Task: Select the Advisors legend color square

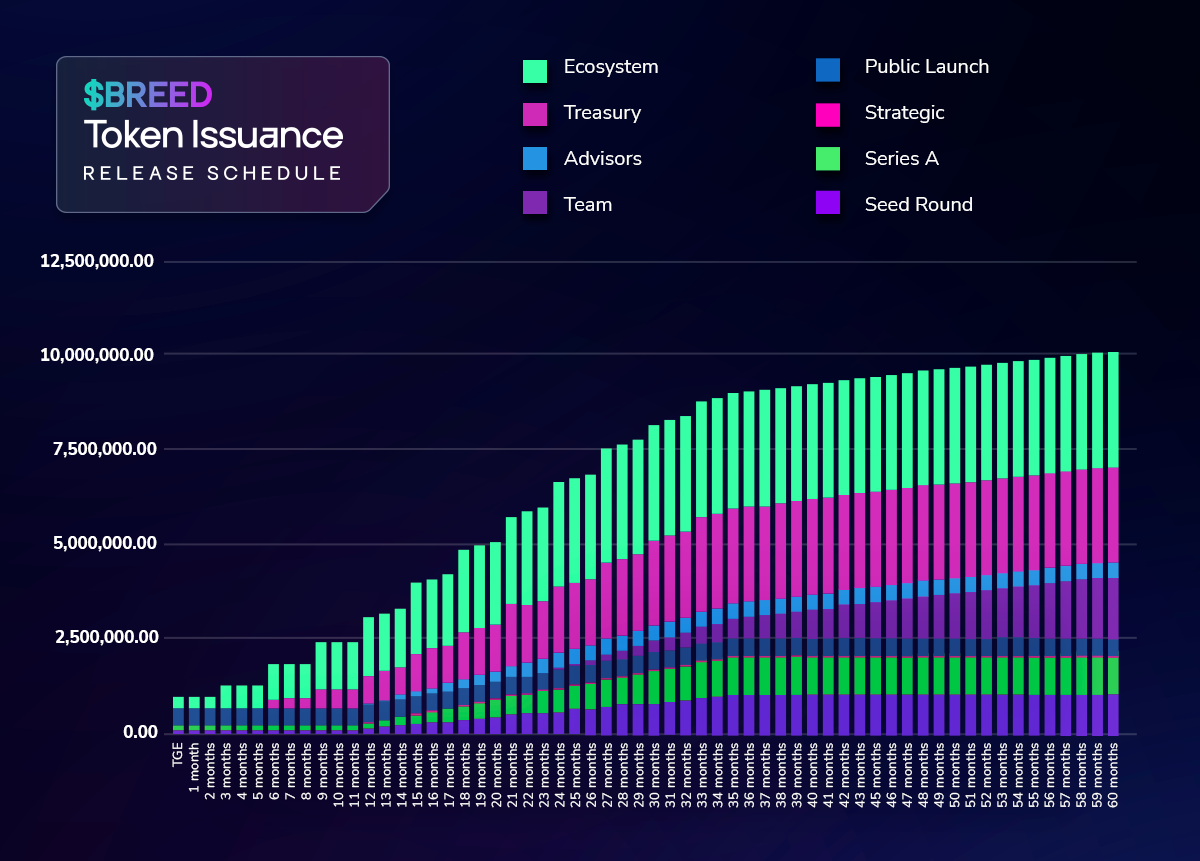Action: 535,161
